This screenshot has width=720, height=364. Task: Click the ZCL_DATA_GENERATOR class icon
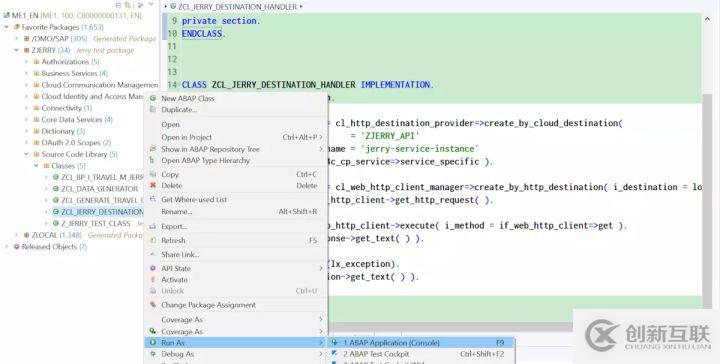[56, 189]
